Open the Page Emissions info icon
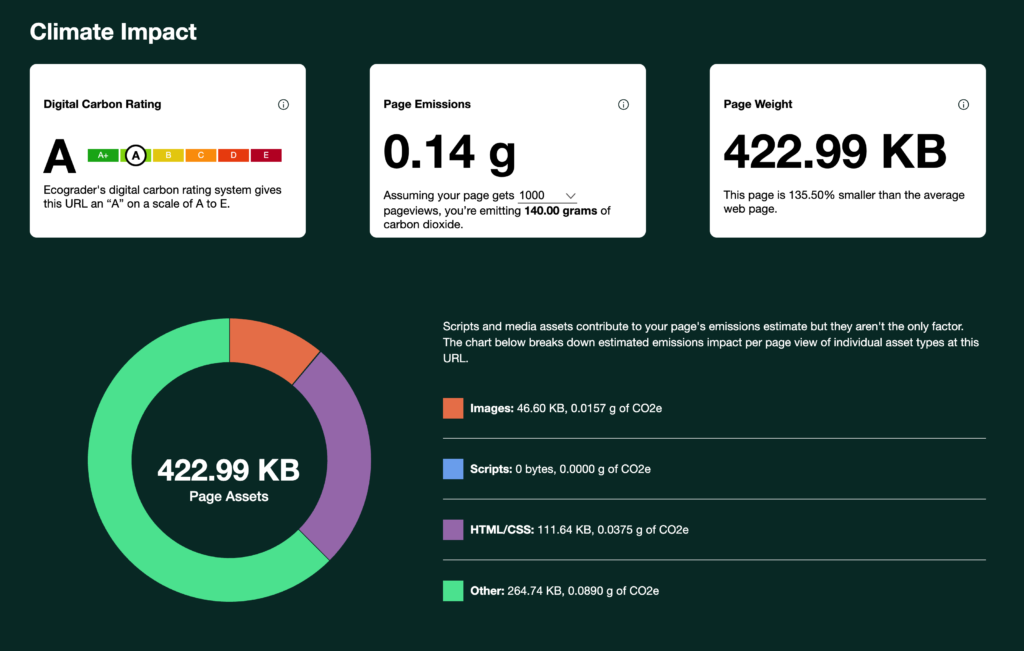 623,105
